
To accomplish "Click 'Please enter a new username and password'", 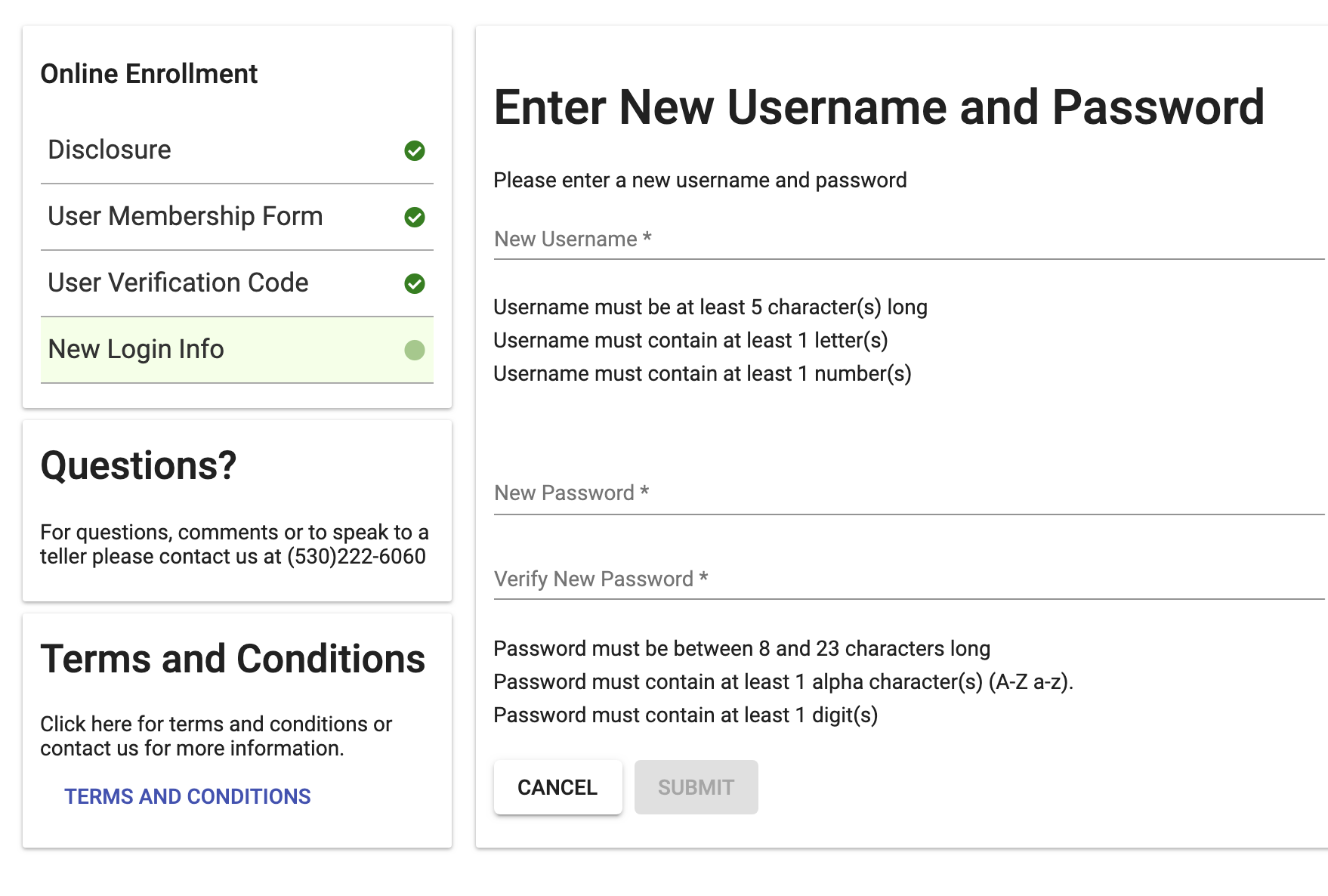I will (x=700, y=181).
